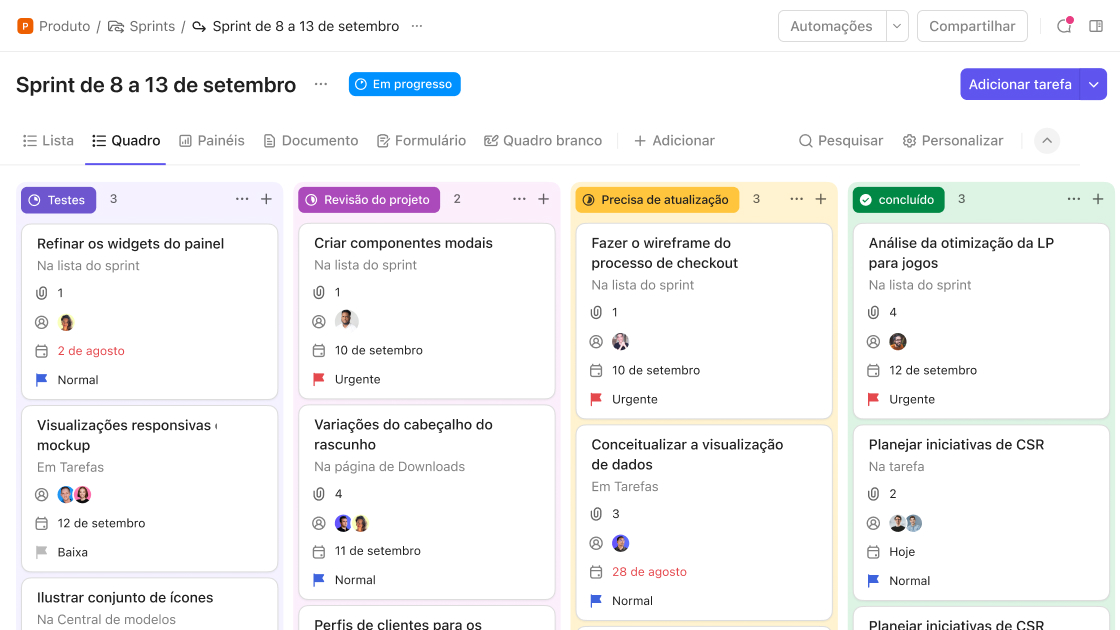
Task: Expand the Automações dropdown arrow
Action: coord(896,26)
